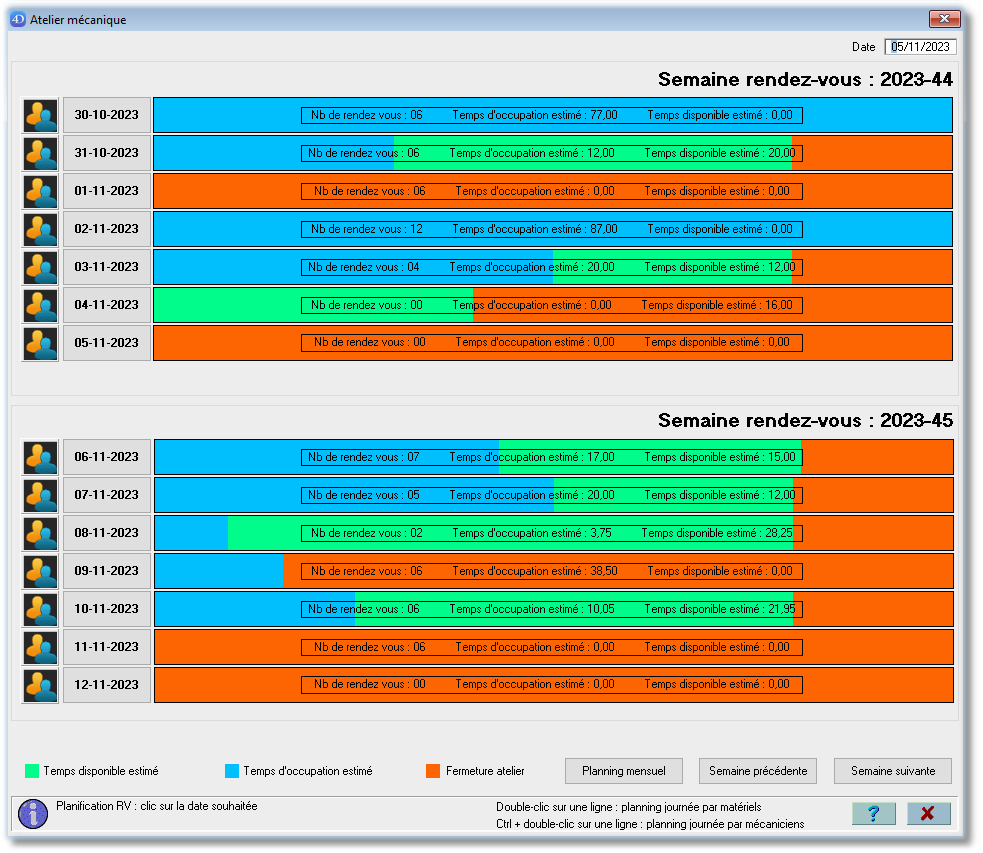
Task: Click the mechanic icon for 01-11-2023
Action: (x=41, y=191)
